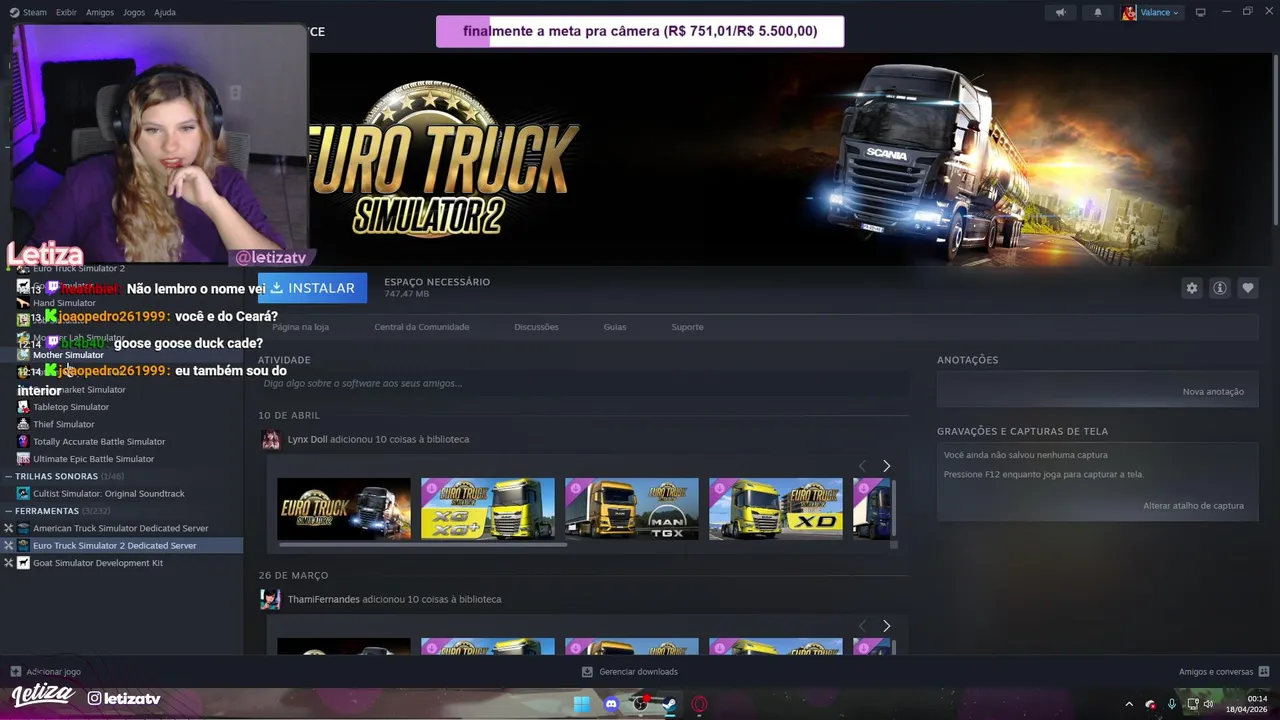Open the Amigos menu

(100, 12)
